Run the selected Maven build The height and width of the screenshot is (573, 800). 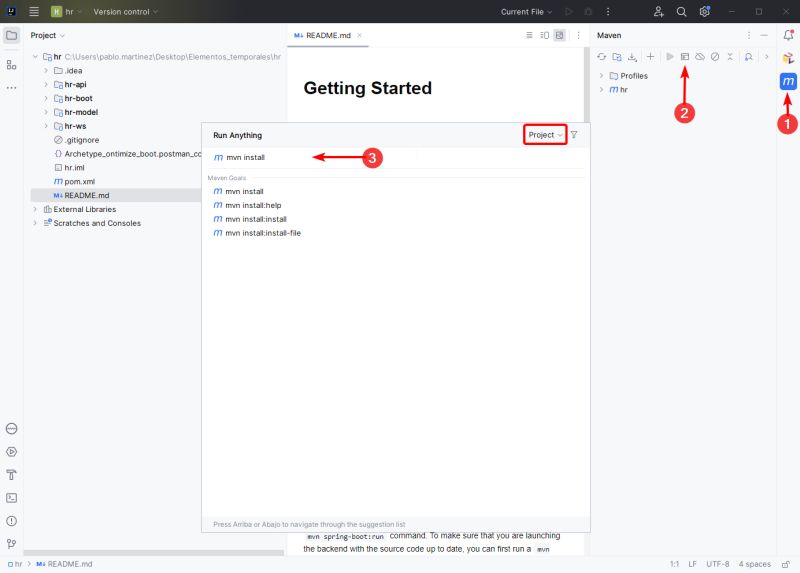click(669, 57)
